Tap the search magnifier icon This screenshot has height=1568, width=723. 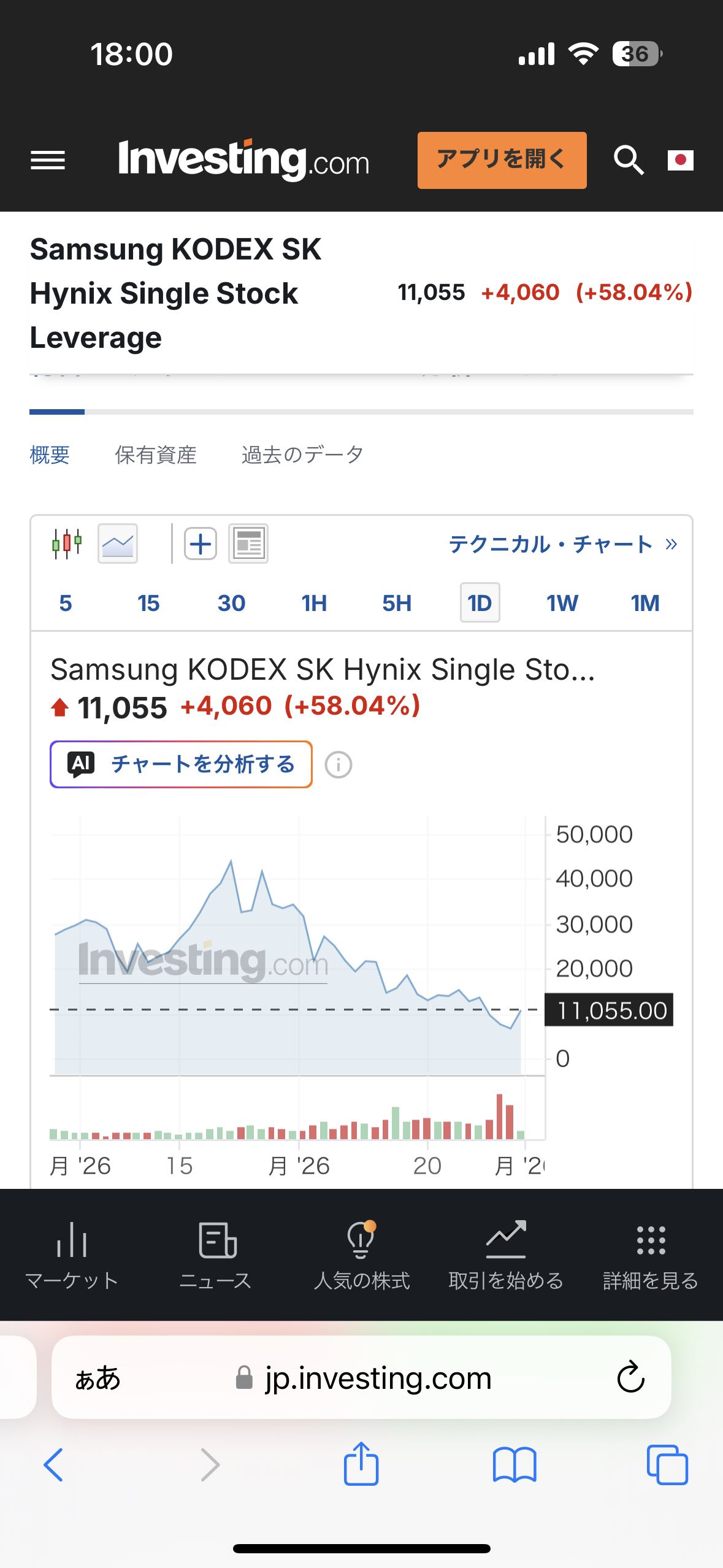629,161
